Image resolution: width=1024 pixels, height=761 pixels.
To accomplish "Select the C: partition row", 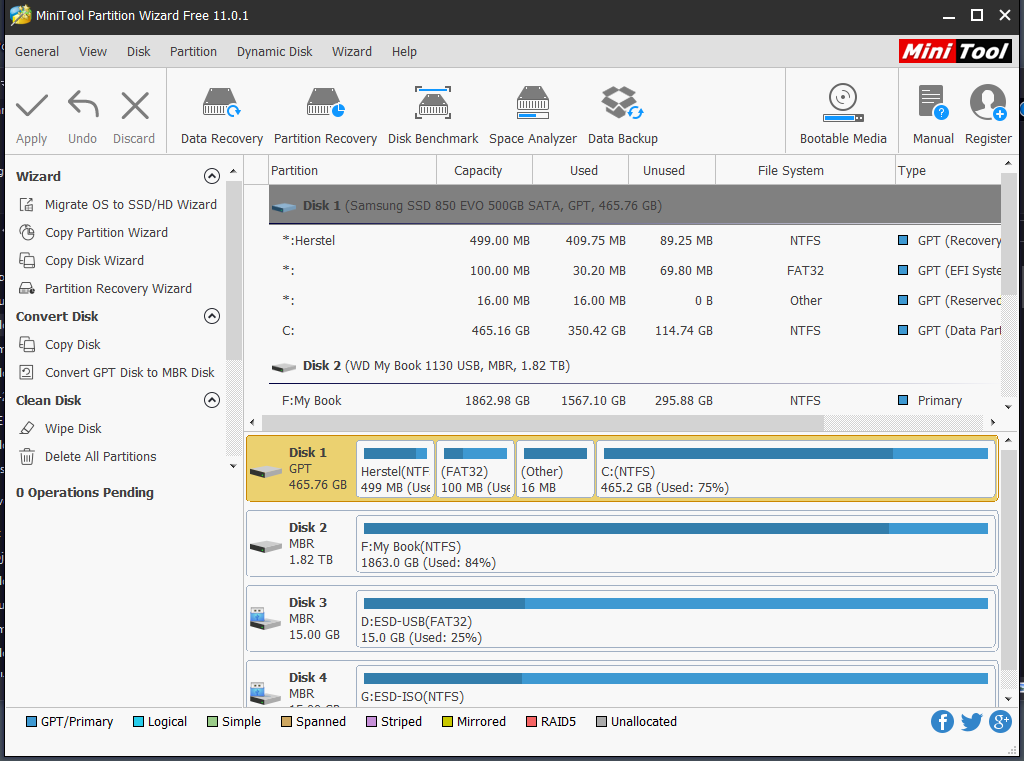I will [635, 331].
